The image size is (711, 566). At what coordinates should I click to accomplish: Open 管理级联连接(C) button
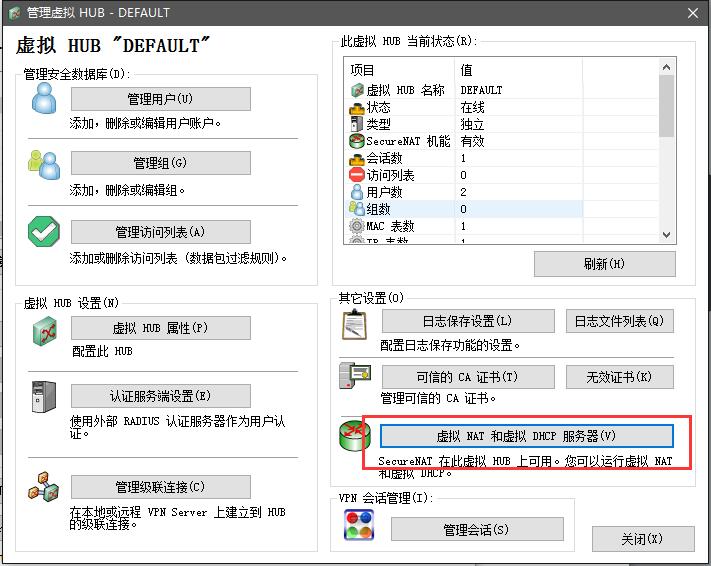161,487
